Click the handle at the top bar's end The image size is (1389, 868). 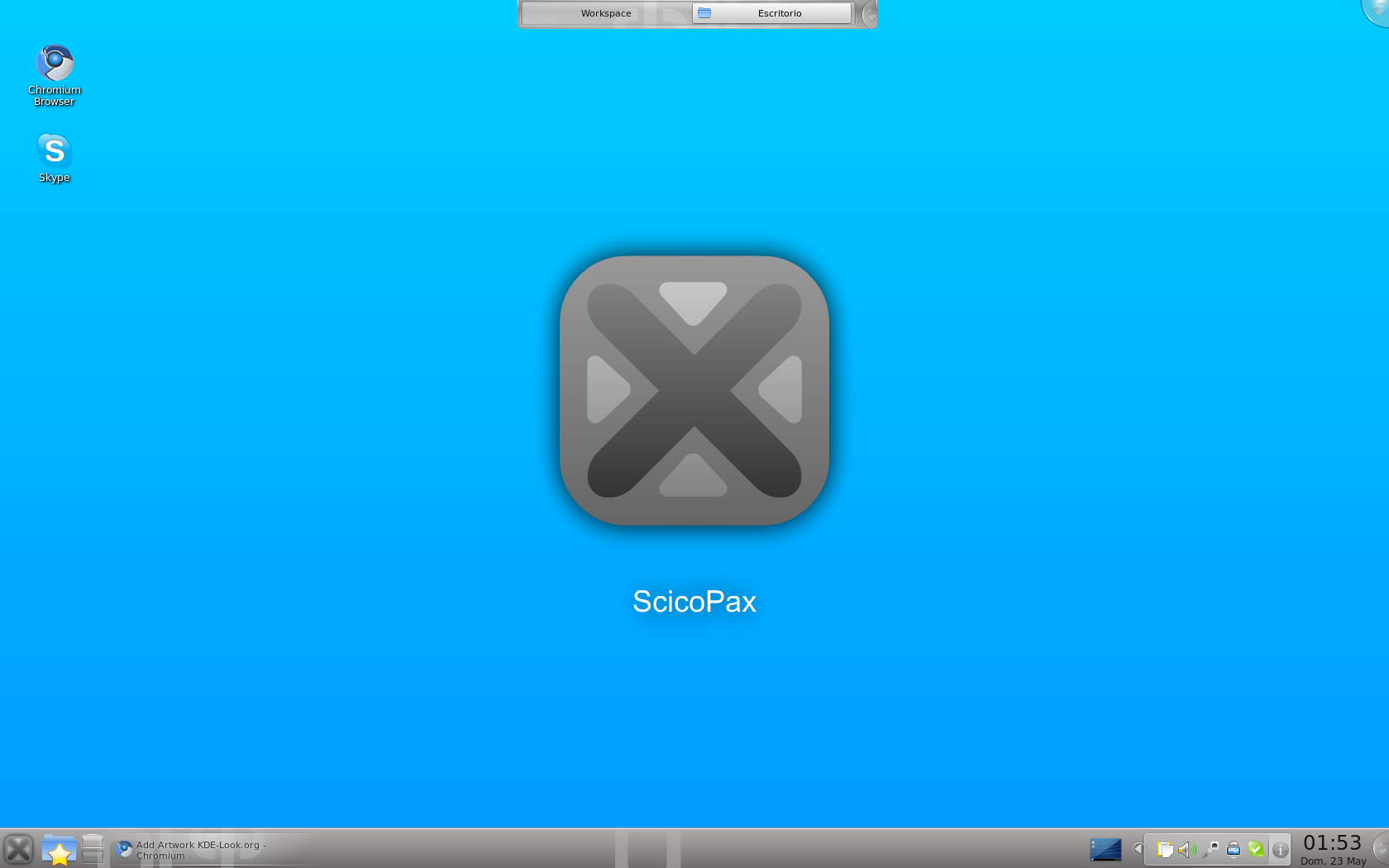[868, 14]
